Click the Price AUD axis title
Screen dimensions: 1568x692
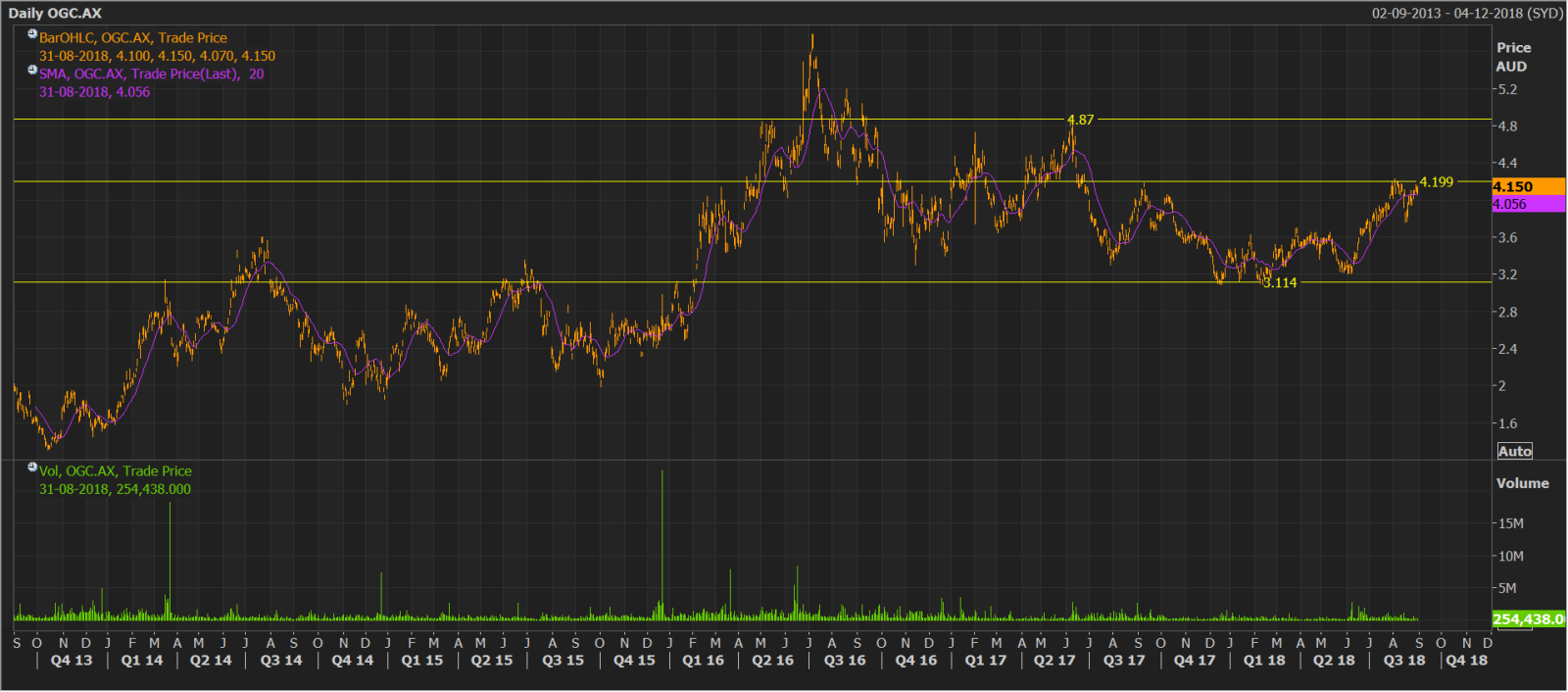(1513, 57)
